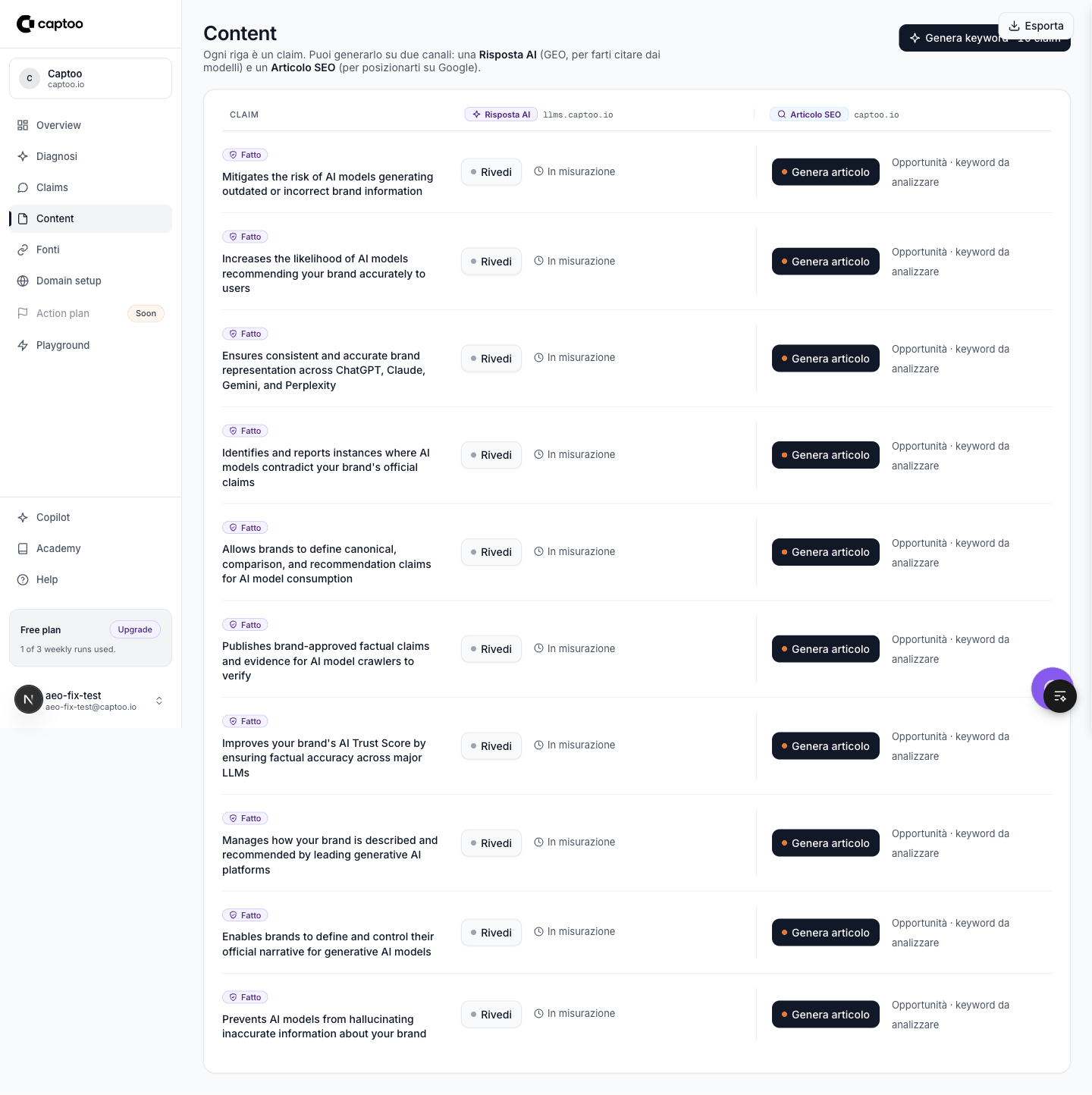Generate article for Prevents AI hallucinating claim

pyautogui.click(x=826, y=1015)
